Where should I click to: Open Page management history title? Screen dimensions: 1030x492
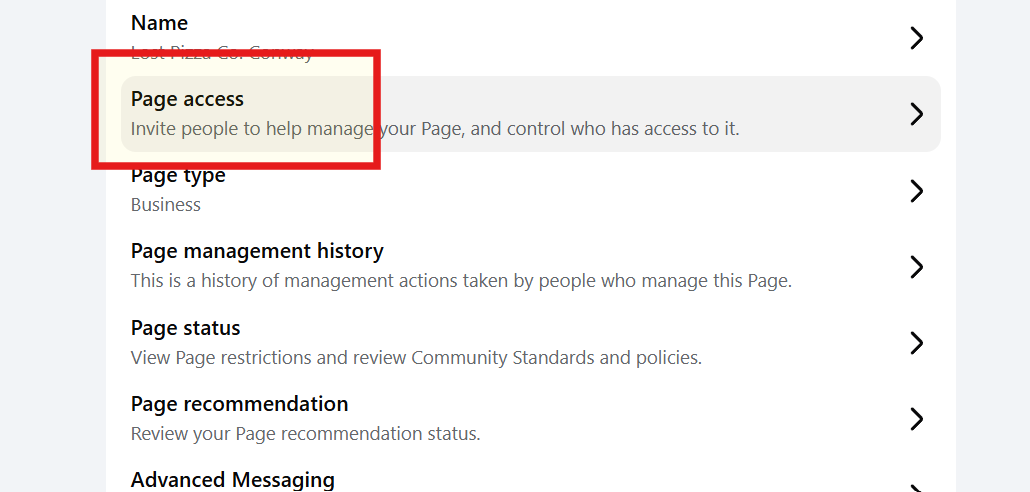257,251
